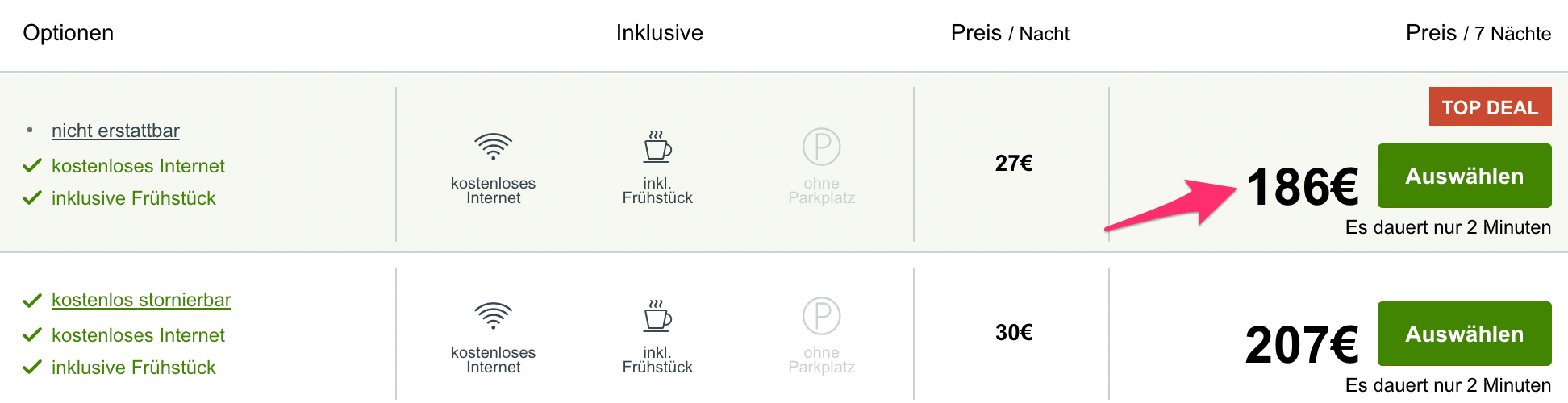The image size is (1568, 403).
Task: Click the Inklusive column header
Action: tap(659, 33)
